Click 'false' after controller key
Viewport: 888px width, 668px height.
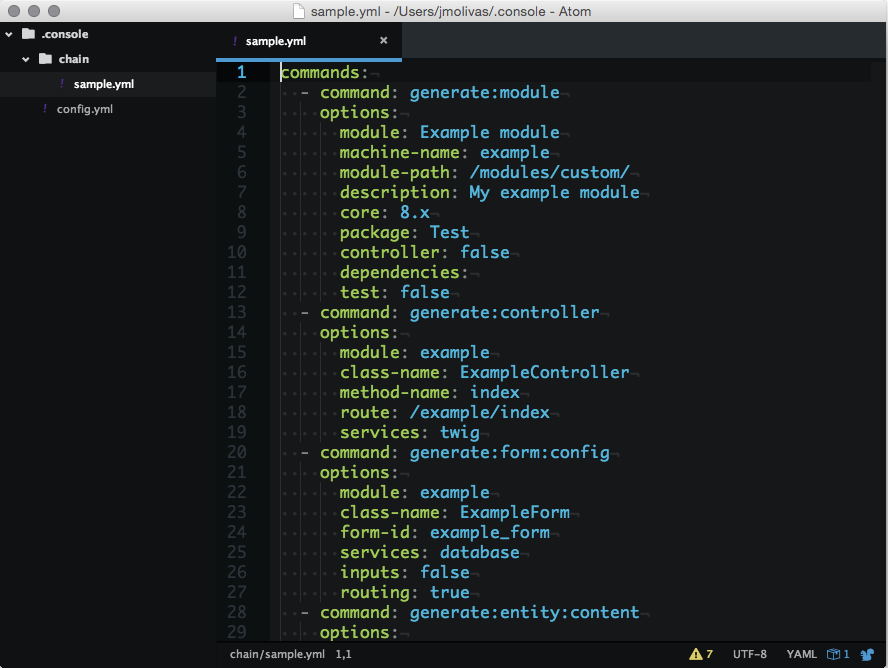click(x=485, y=252)
